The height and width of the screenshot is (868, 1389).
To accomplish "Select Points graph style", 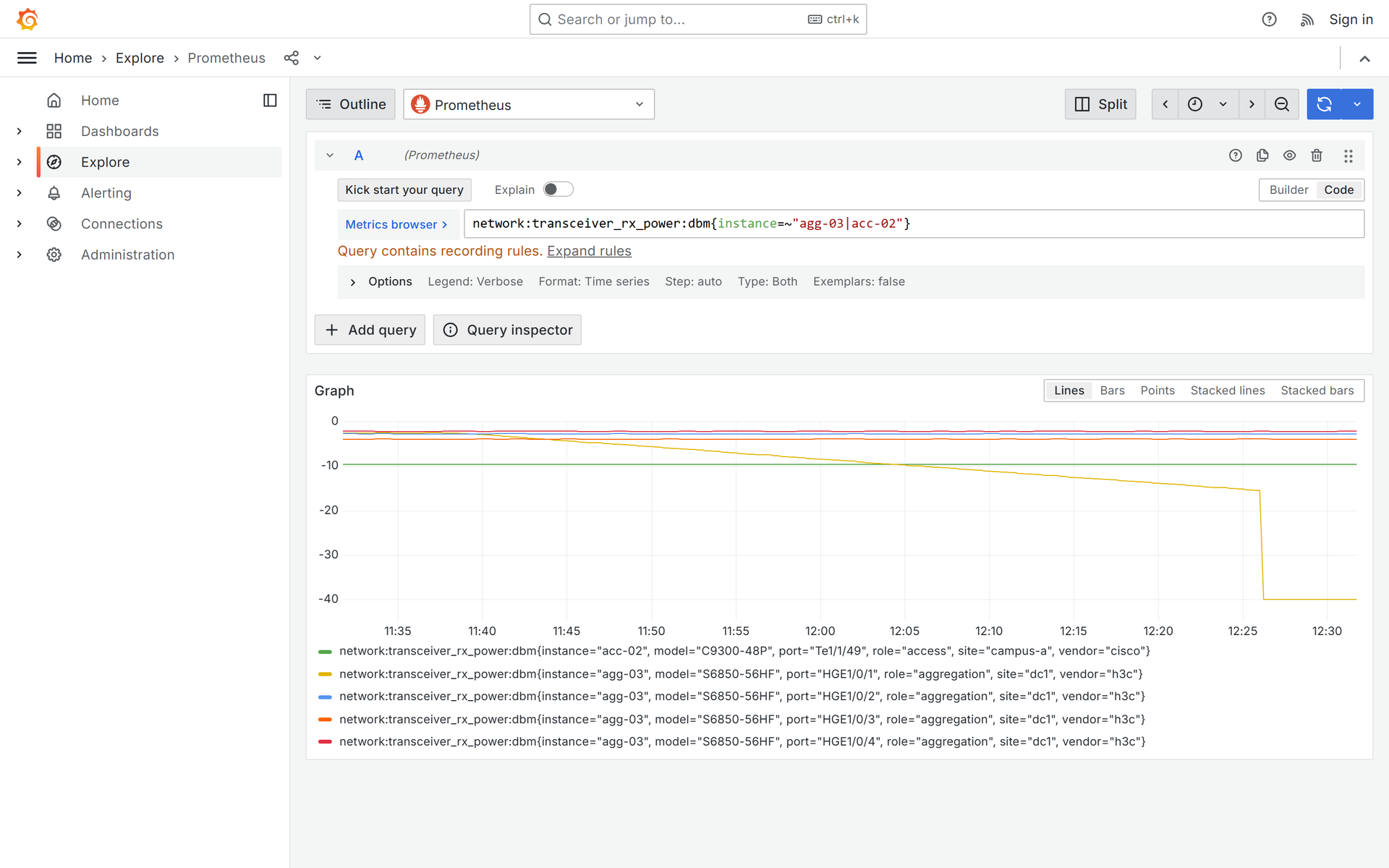I will [1157, 391].
